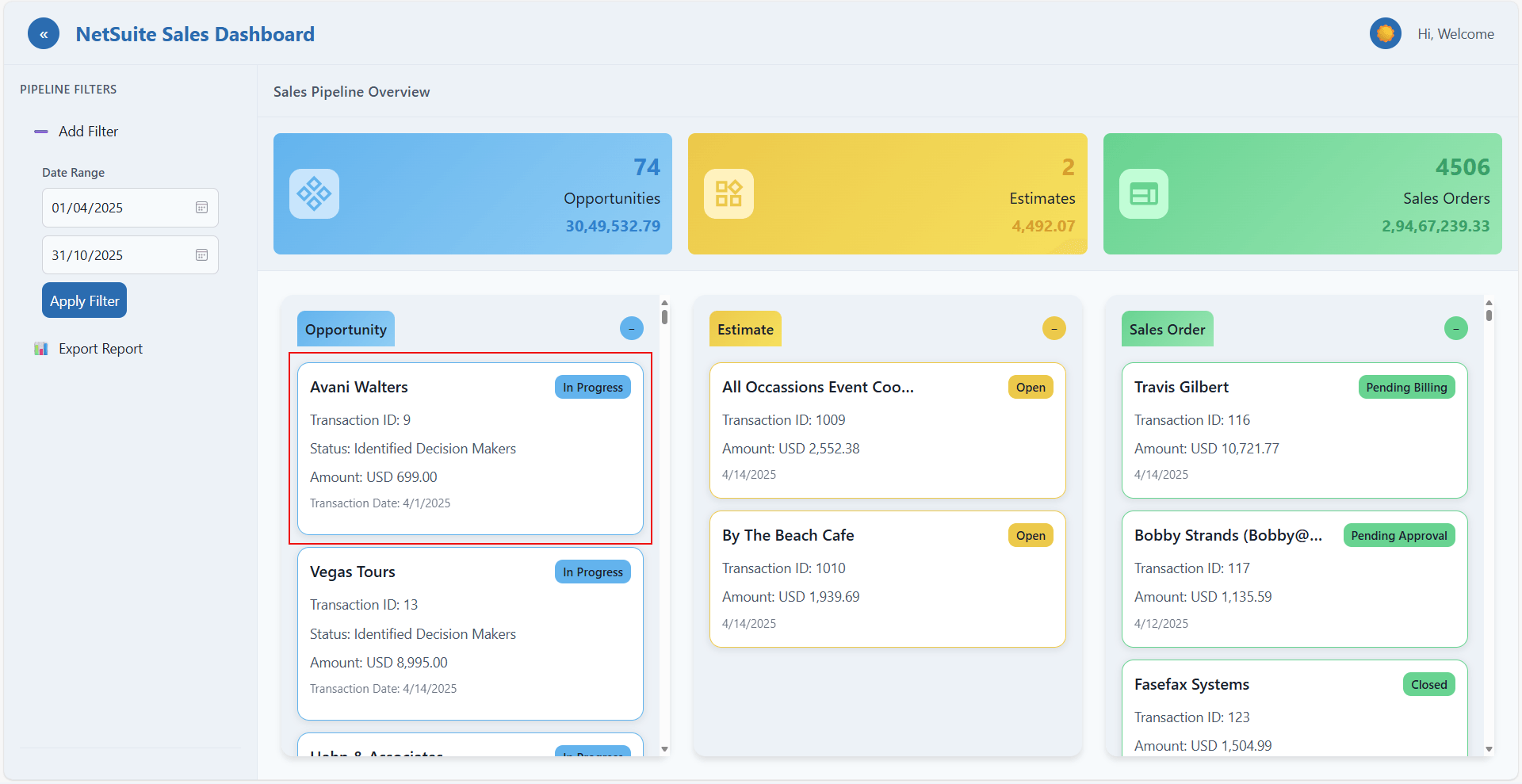The height and width of the screenshot is (784, 1522).
Task: Click the sidebar collapse double-chevron button
Action: 44,34
